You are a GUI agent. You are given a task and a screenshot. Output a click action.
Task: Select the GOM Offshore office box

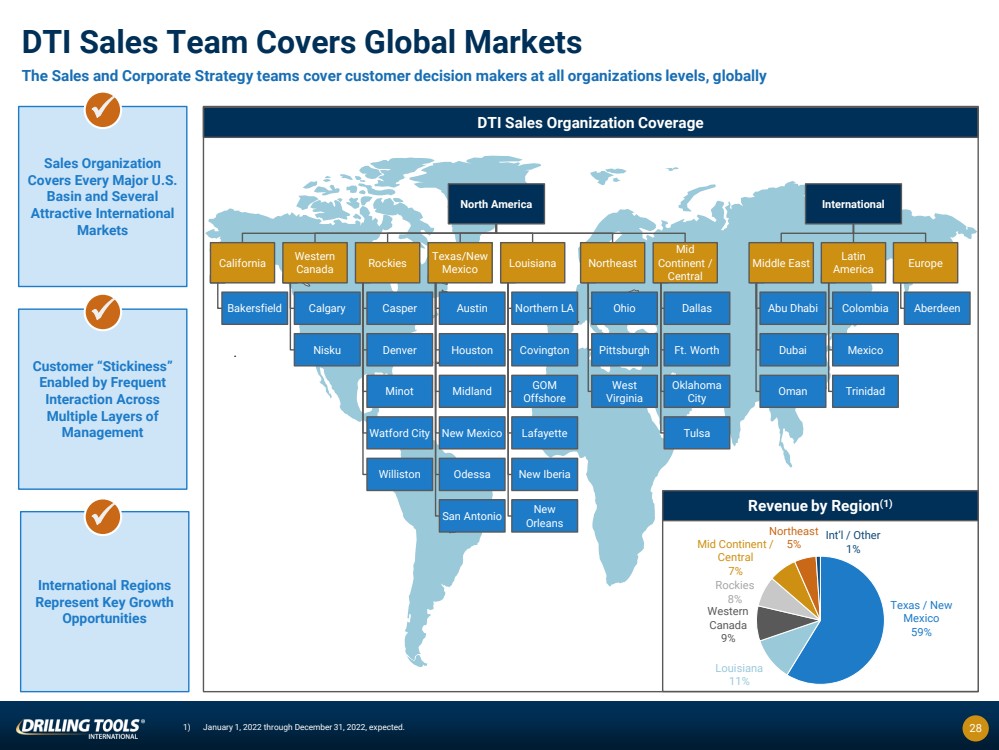click(545, 391)
